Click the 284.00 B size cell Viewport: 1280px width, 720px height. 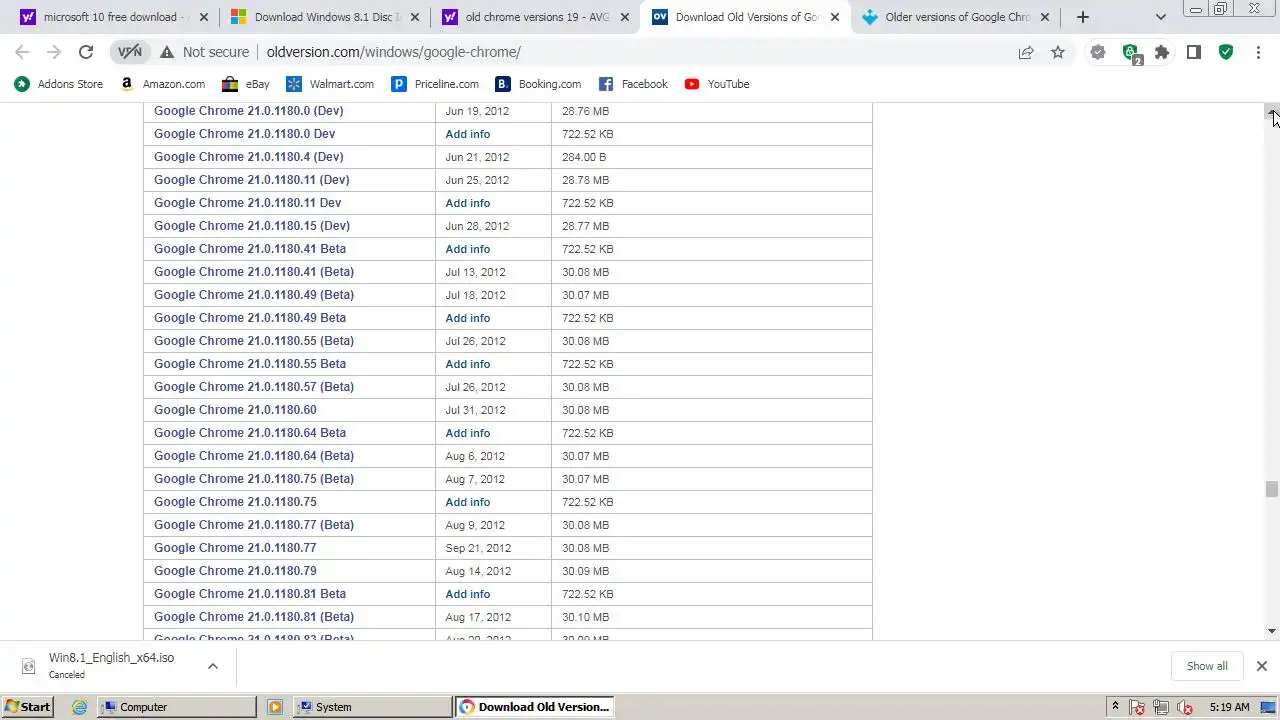pos(584,157)
